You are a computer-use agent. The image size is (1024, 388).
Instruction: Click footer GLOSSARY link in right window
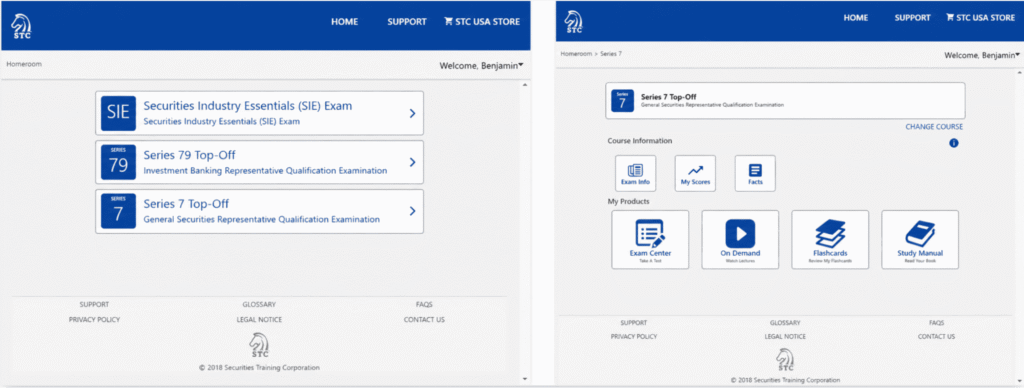[x=785, y=323]
